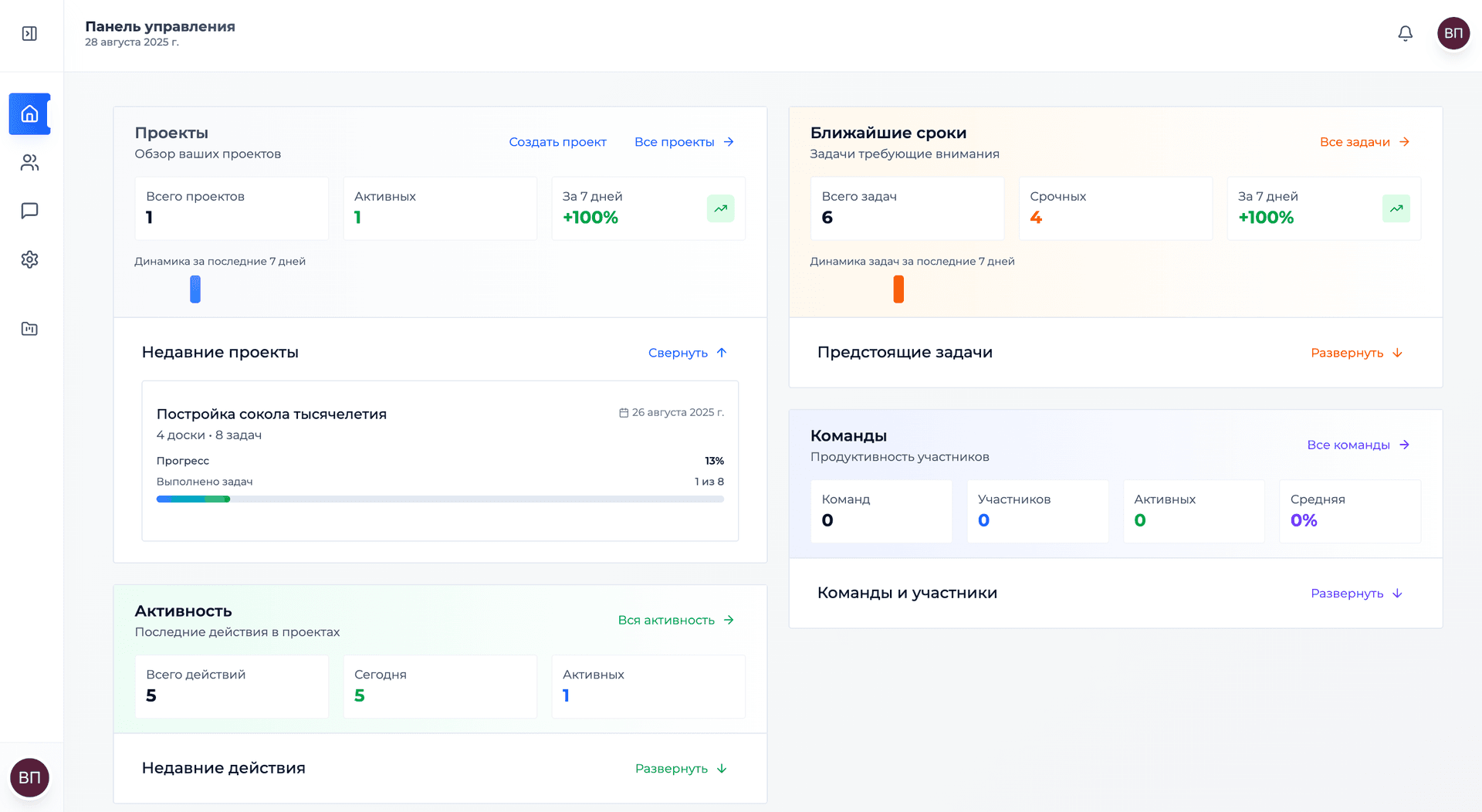
Task: Open the Все задачи link
Action: (x=1365, y=142)
